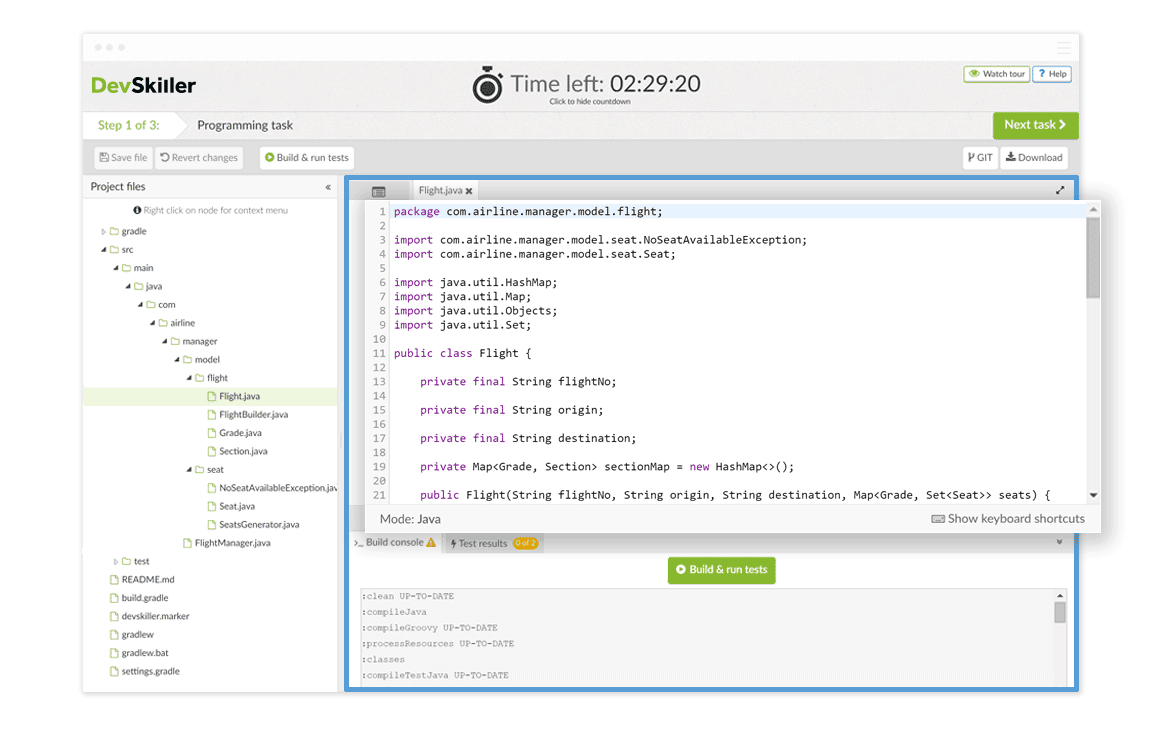Open SeatsGenerator.java file
Image resolution: width=1163 pixels, height=729 pixels.
coord(259,525)
